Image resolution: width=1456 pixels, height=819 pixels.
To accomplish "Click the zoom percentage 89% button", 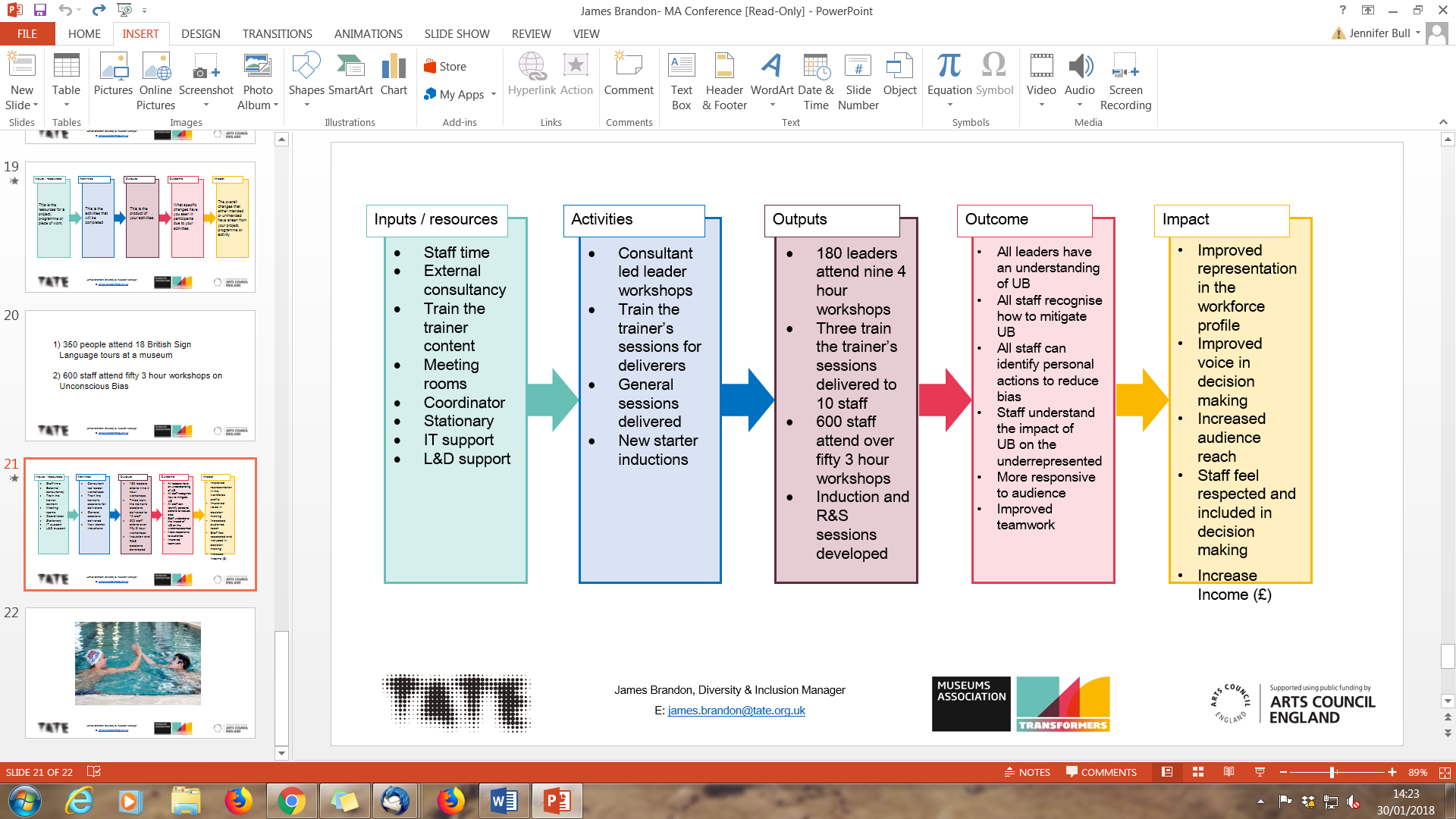I will point(1417,772).
